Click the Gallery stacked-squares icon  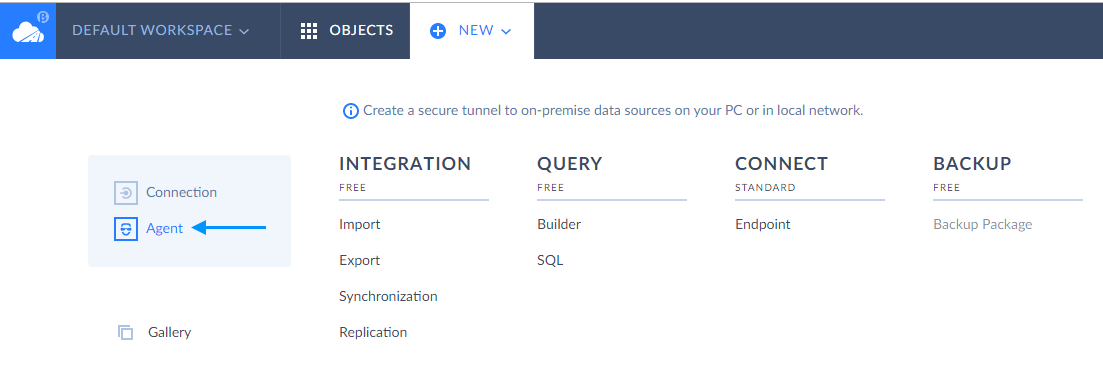pyautogui.click(x=126, y=333)
